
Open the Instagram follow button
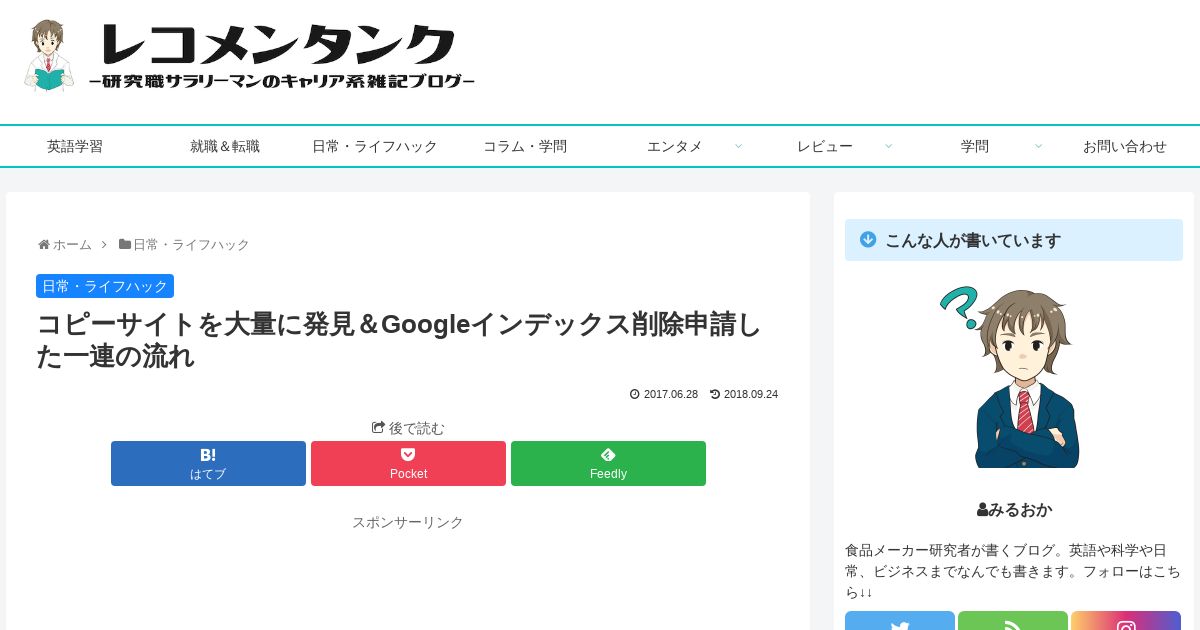[x=1126, y=622]
